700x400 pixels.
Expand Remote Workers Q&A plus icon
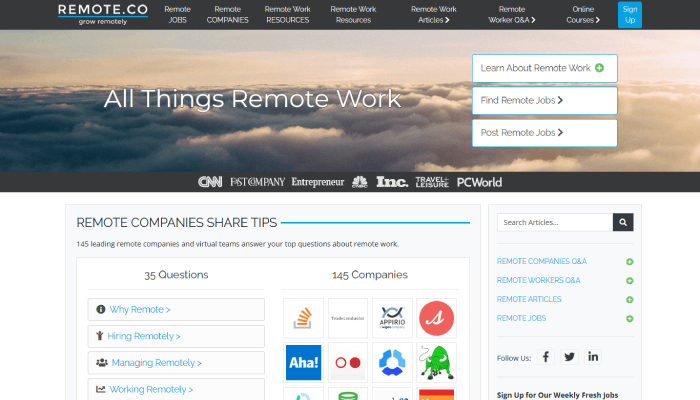click(x=629, y=281)
